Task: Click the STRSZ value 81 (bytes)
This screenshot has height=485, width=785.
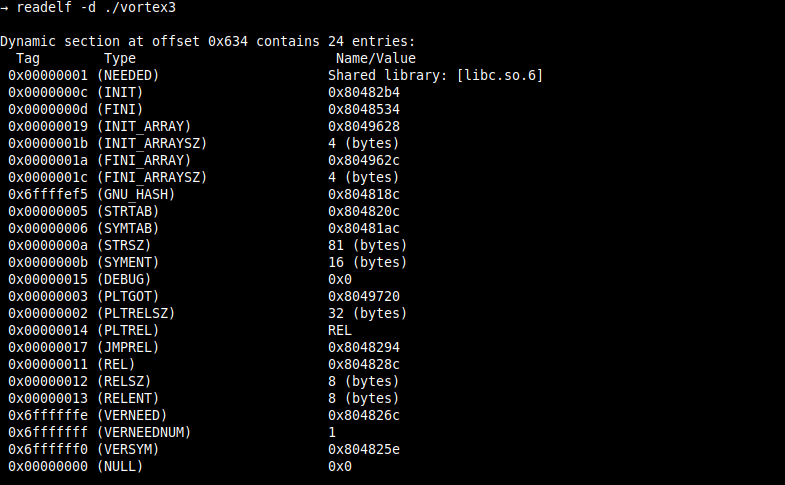Action: click(365, 246)
